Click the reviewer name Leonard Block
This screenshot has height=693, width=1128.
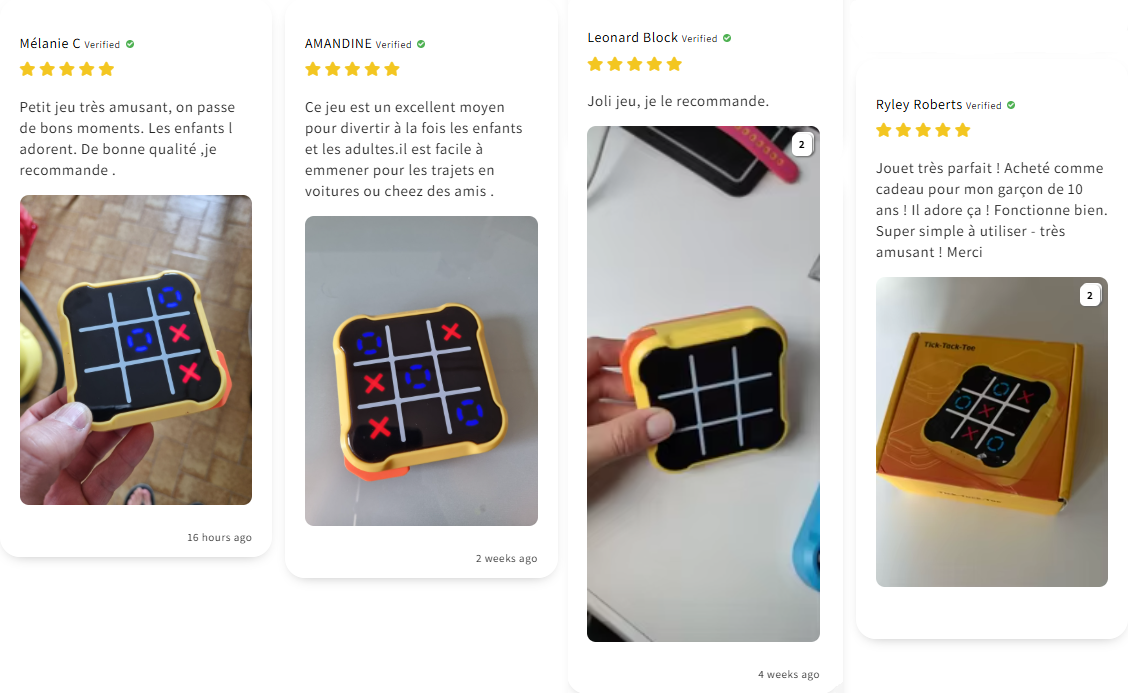pos(632,37)
